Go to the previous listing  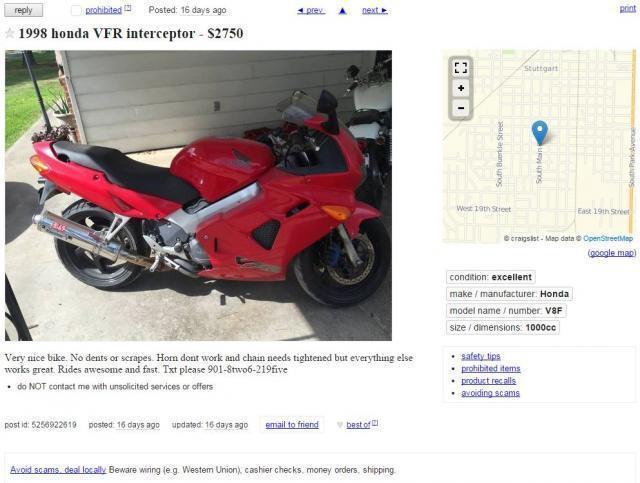(311, 10)
